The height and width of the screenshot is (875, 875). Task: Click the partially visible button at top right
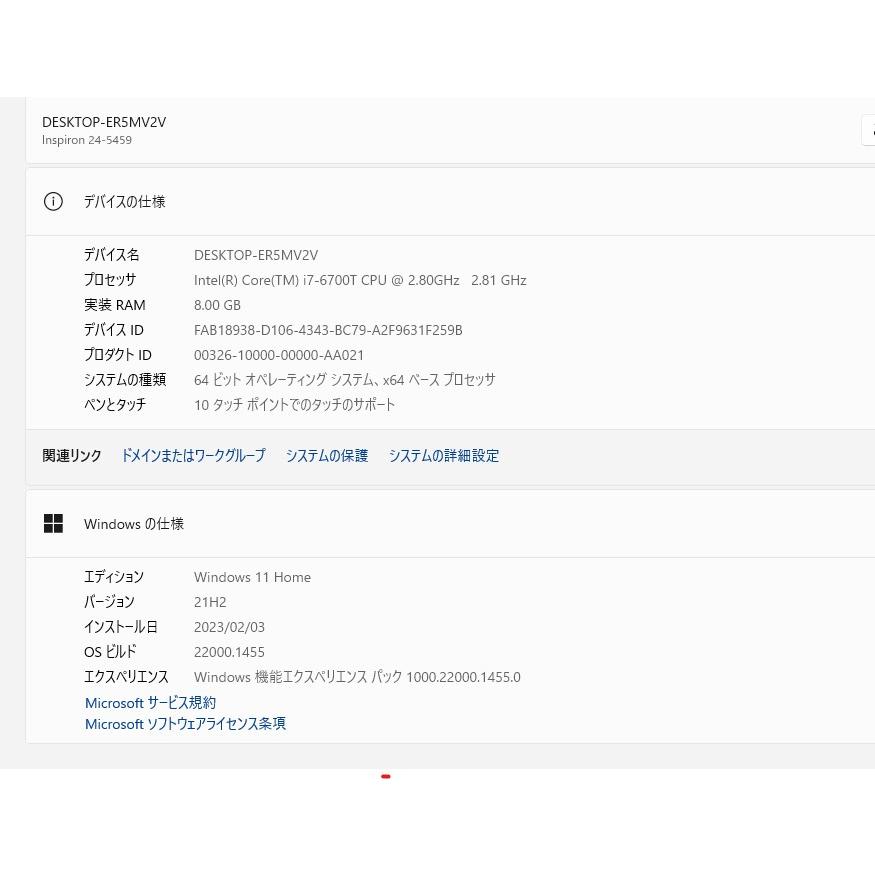[x=870, y=130]
